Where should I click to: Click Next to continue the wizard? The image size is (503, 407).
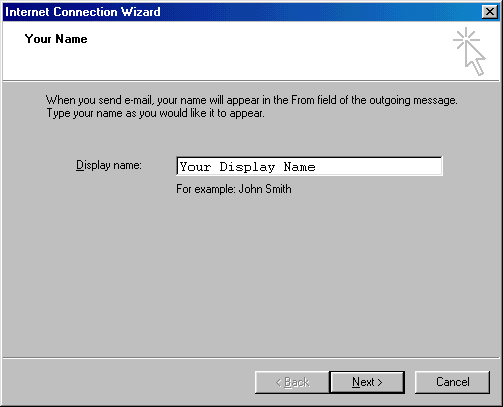[x=367, y=382]
